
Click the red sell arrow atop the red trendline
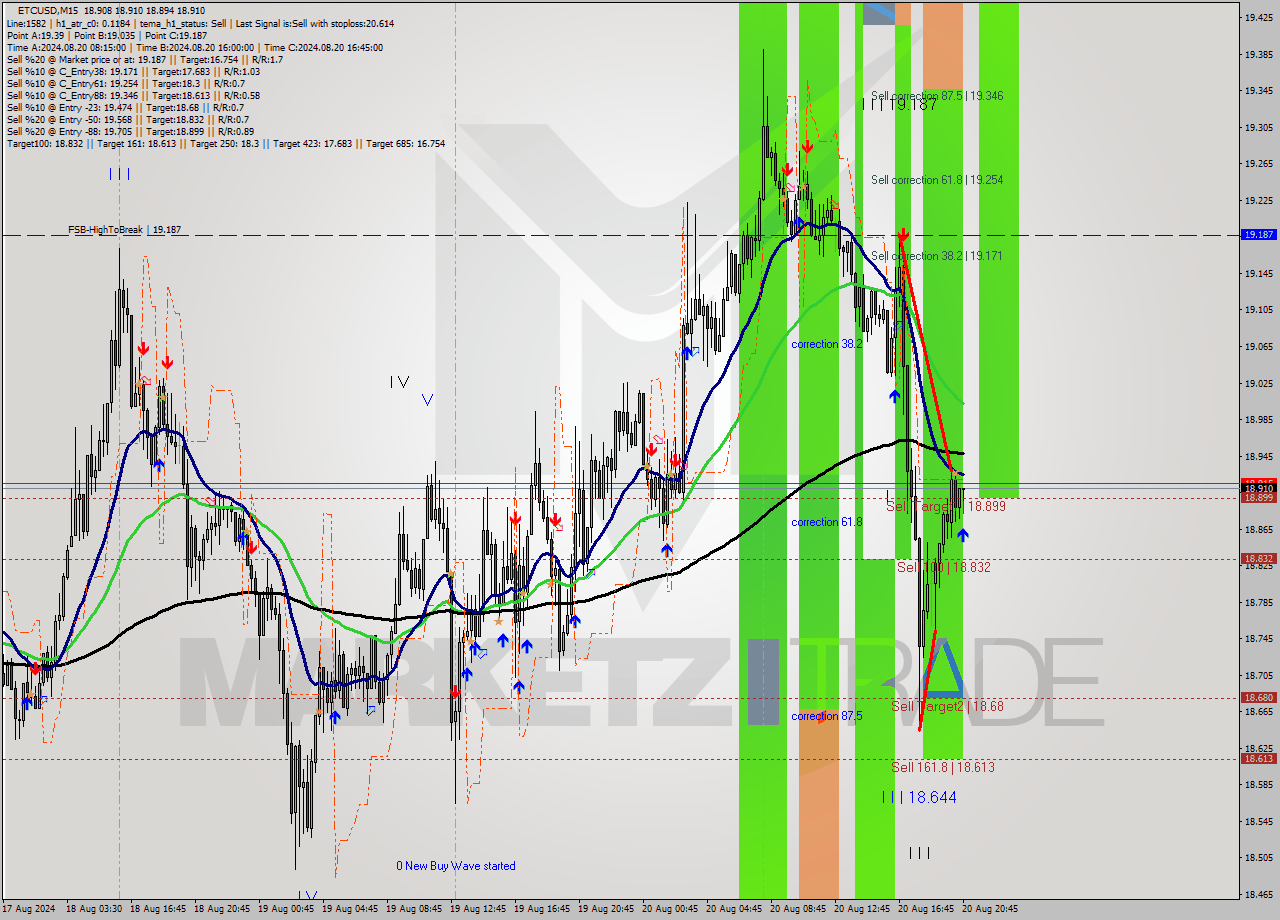click(x=903, y=235)
